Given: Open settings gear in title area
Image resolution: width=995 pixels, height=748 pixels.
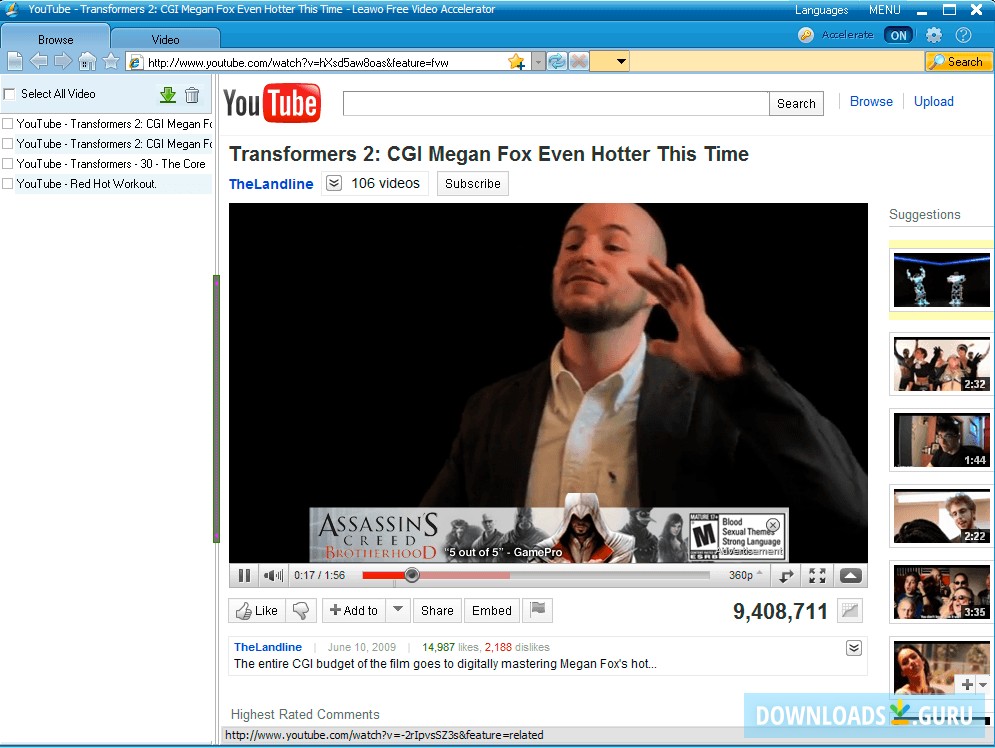Looking at the screenshot, I should point(933,35).
